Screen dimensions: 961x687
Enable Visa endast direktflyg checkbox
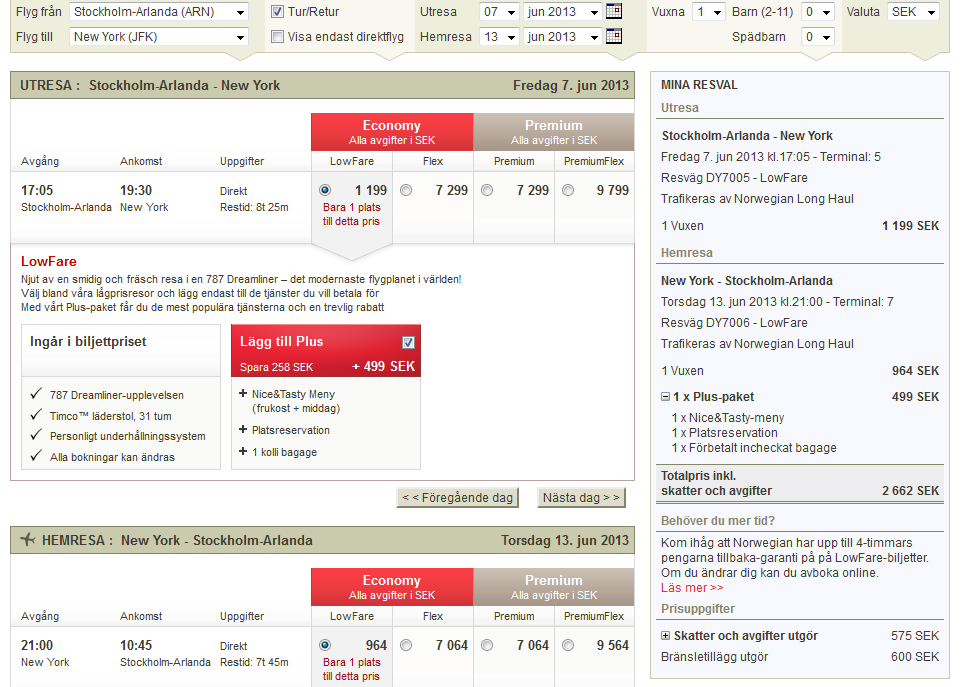pos(278,37)
